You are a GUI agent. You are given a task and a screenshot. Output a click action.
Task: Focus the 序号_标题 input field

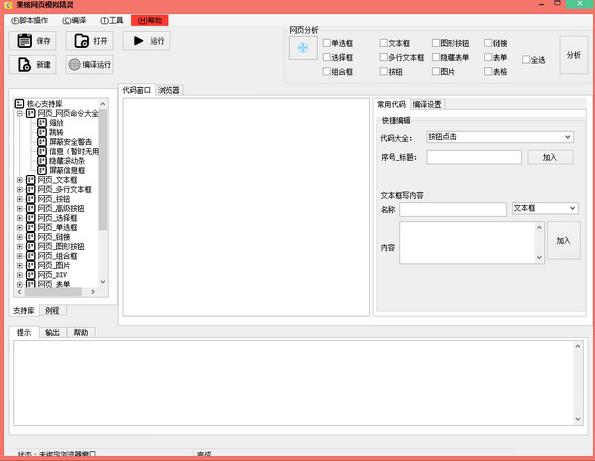[x=474, y=157]
